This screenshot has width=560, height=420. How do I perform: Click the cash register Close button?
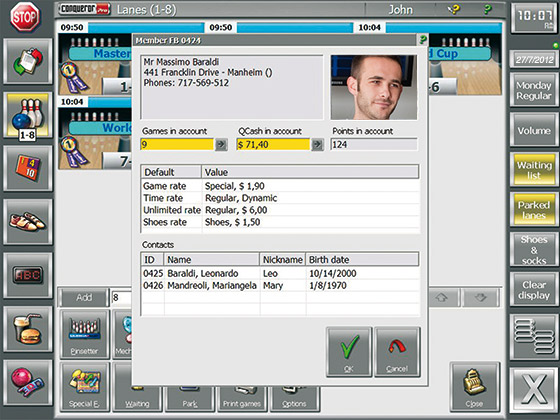pos(475,387)
